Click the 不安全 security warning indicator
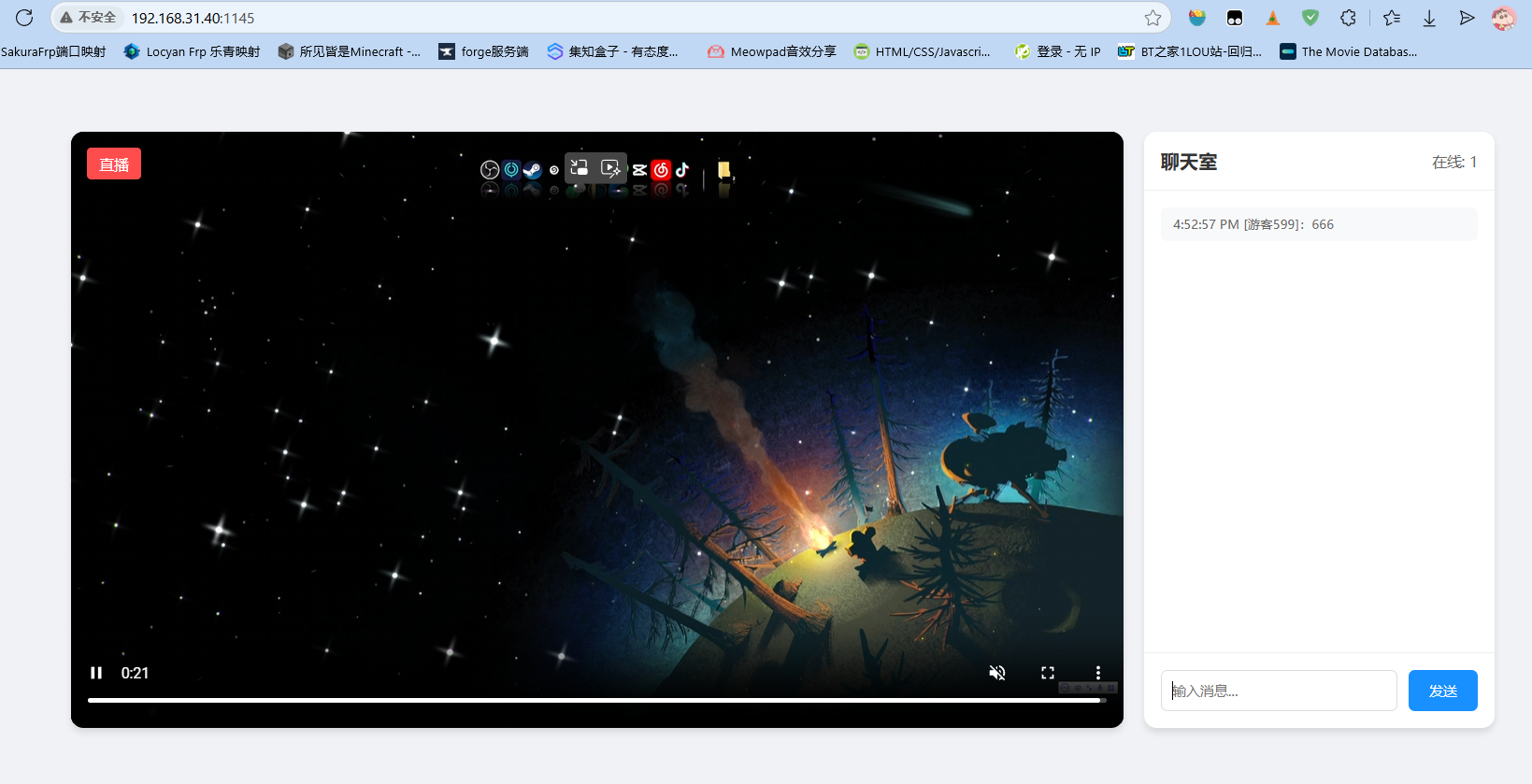This screenshot has width=1532, height=784. coord(88,18)
